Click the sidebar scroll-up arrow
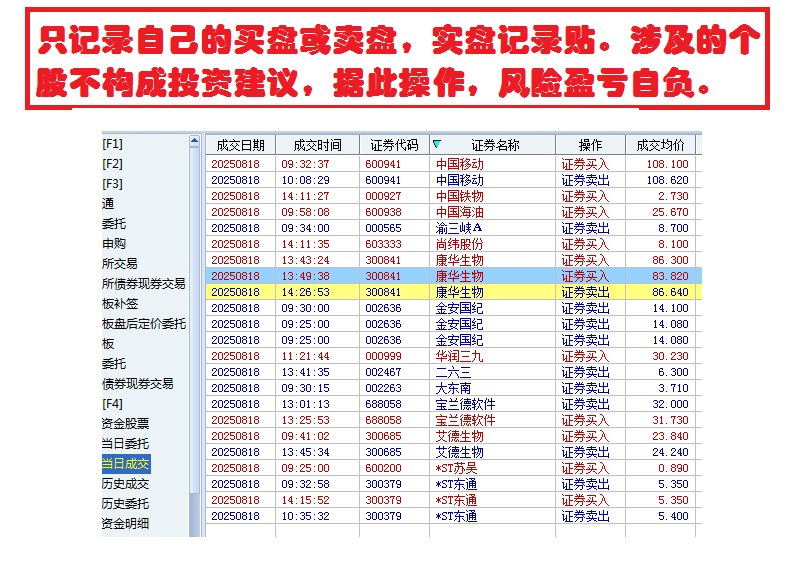The image size is (797, 574). click(x=194, y=141)
